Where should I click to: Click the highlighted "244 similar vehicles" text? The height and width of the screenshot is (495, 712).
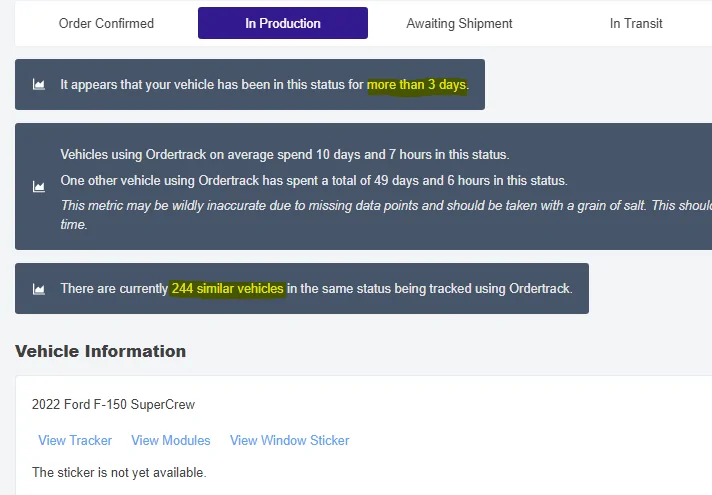(228, 289)
